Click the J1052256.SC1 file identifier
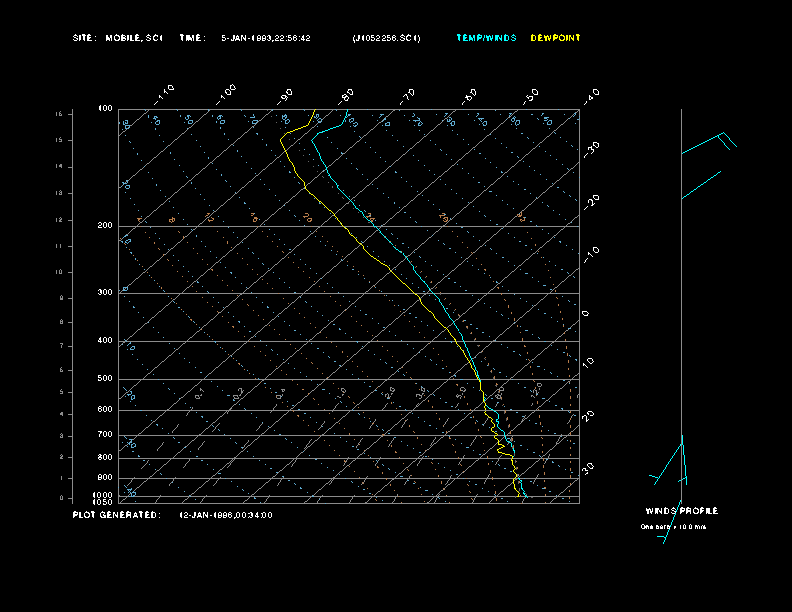The height and width of the screenshot is (612, 792). pos(386,38)
